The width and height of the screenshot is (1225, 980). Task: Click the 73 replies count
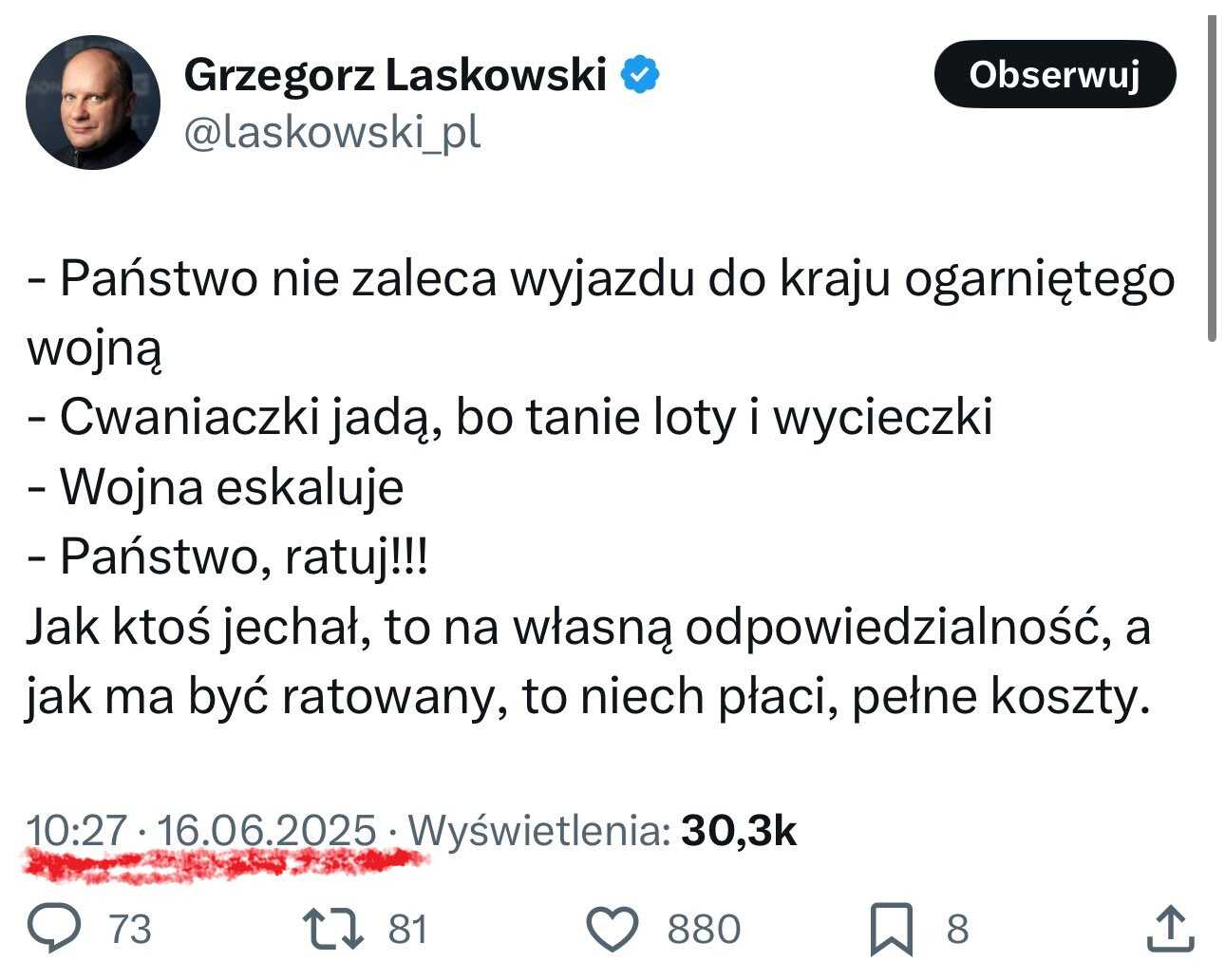[x=130, y=929]
